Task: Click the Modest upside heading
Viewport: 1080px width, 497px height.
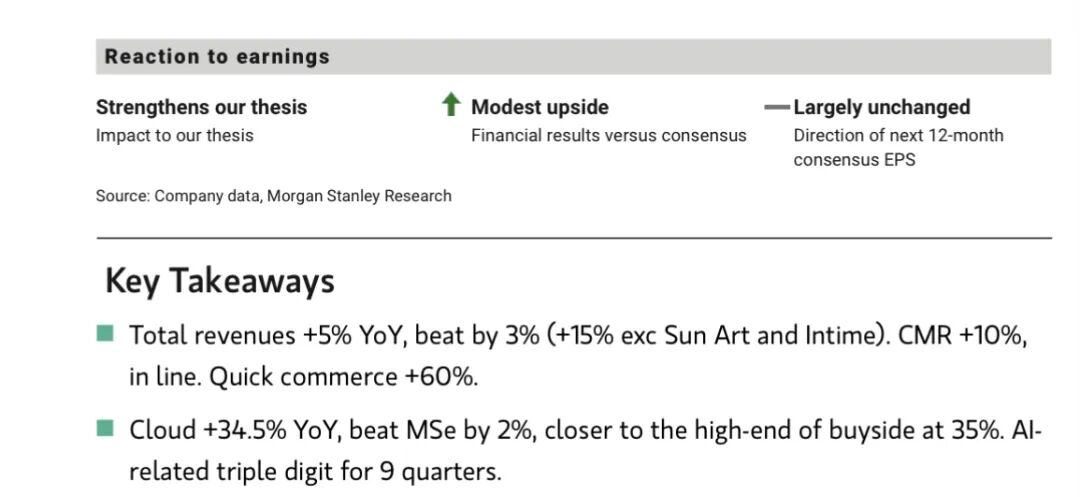Action: [539, 107]
